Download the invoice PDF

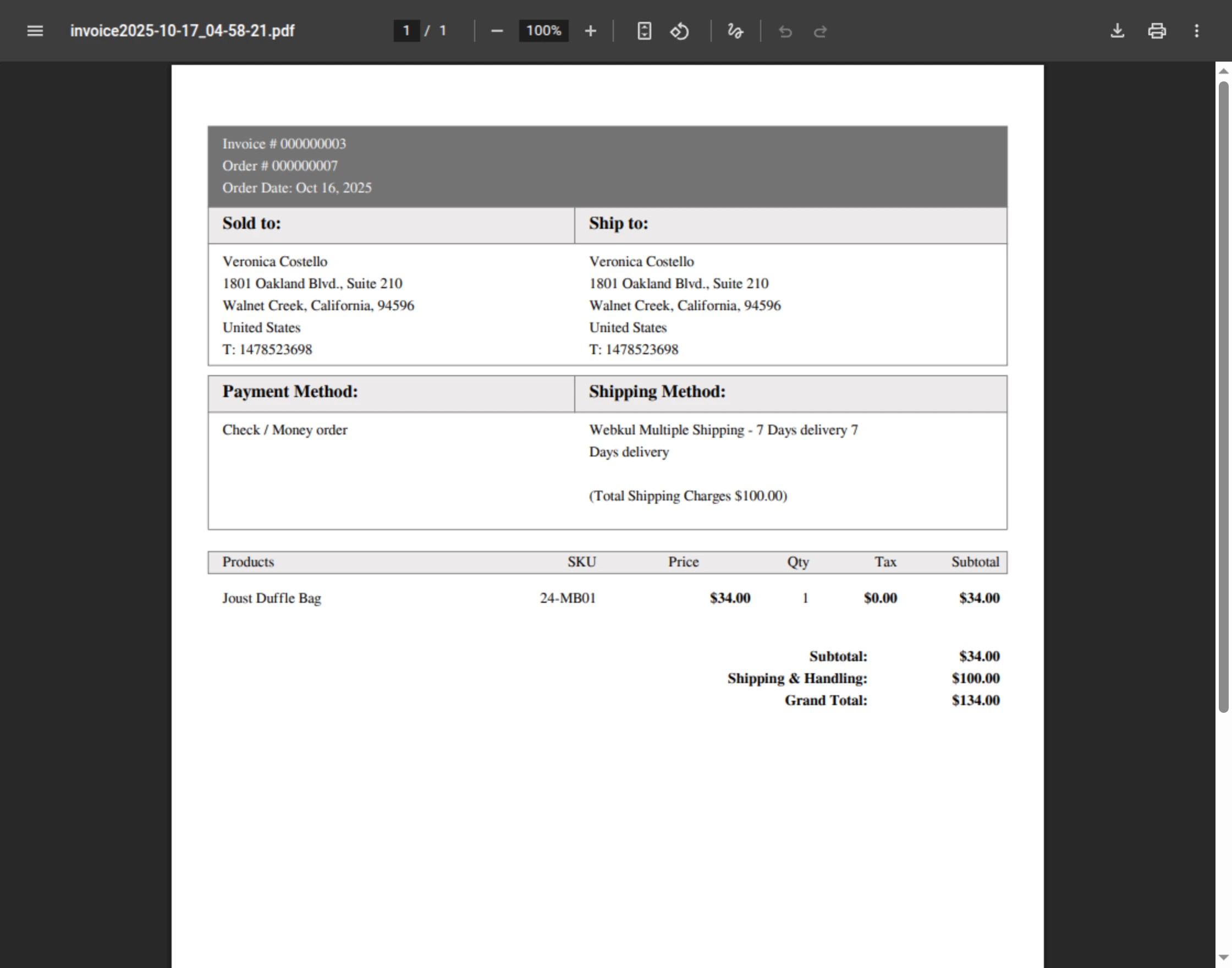pyautogui.click(x=1117, y=31)
